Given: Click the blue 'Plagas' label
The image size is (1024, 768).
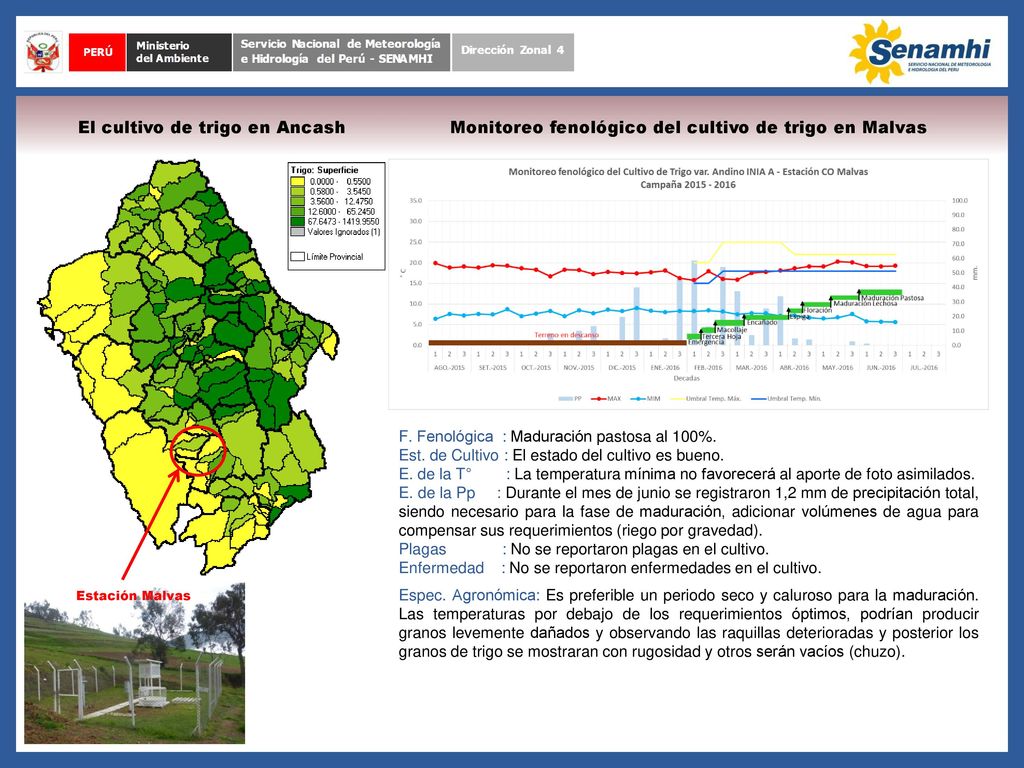Looking at the screenshot, I should pos(423,549).
